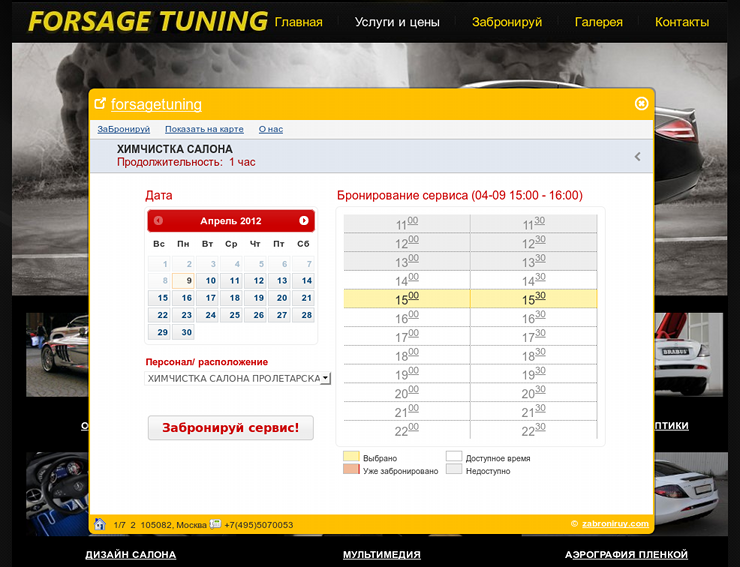The height and width of the screenshot is (567, 740).
Task: Open the ДИЗАЙН САЛОНА link
Action: point(131,554)
